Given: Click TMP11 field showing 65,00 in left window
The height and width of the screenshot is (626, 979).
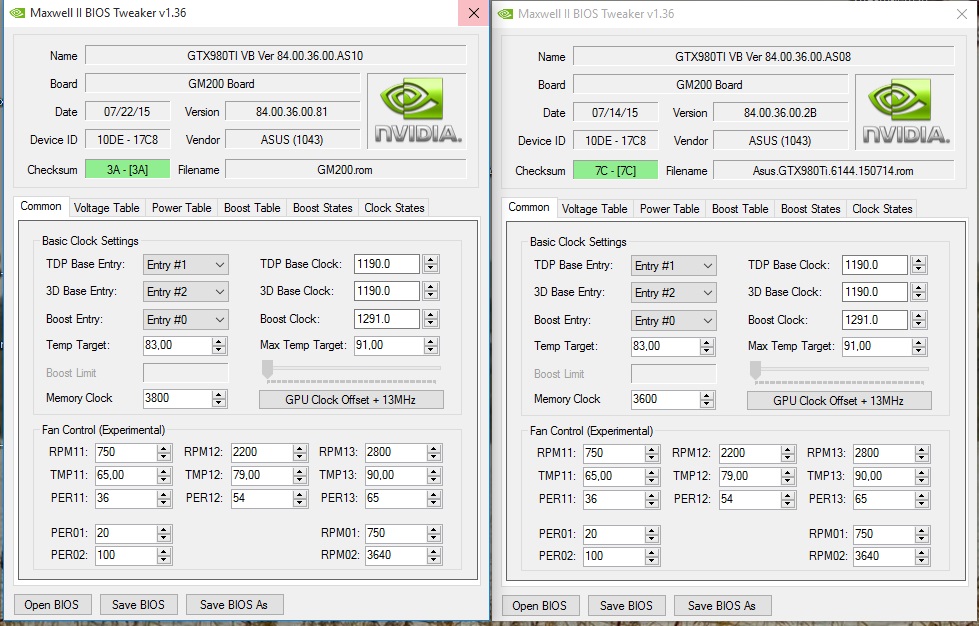Looking at the screenshot, I should (x=125, y=476).
